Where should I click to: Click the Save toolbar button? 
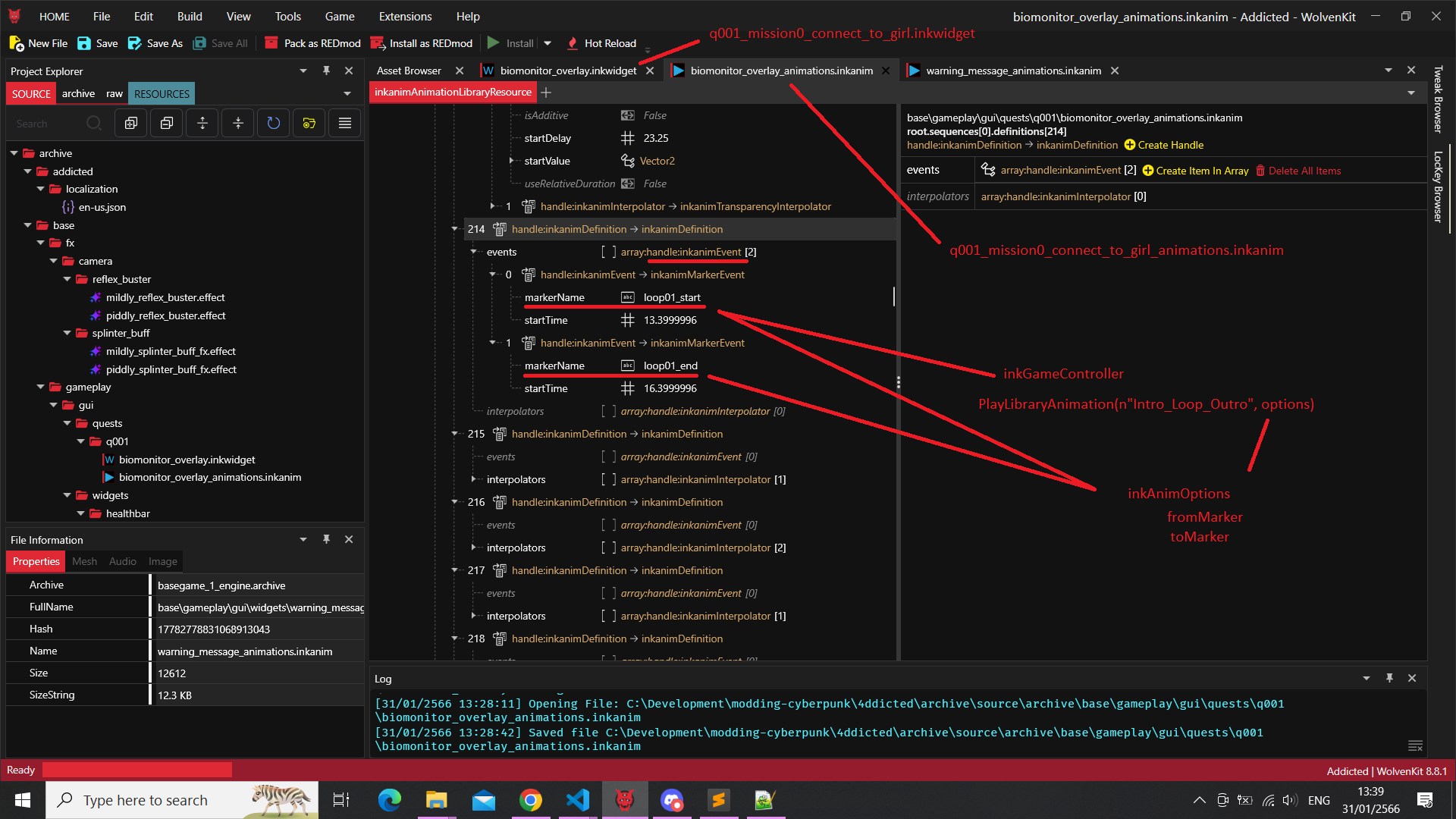coord(97,43)
